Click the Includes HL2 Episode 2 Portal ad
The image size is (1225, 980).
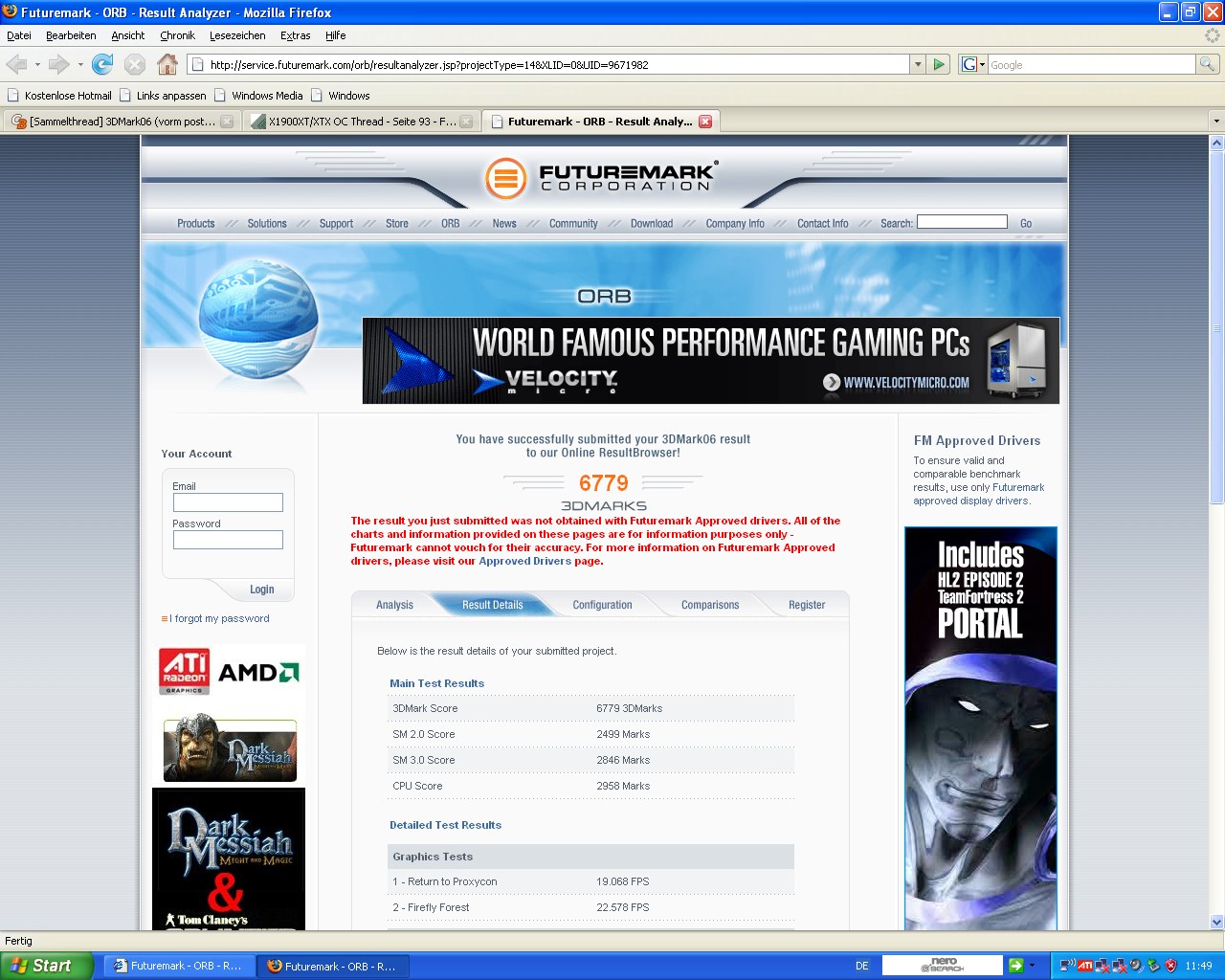coord(981,728)
